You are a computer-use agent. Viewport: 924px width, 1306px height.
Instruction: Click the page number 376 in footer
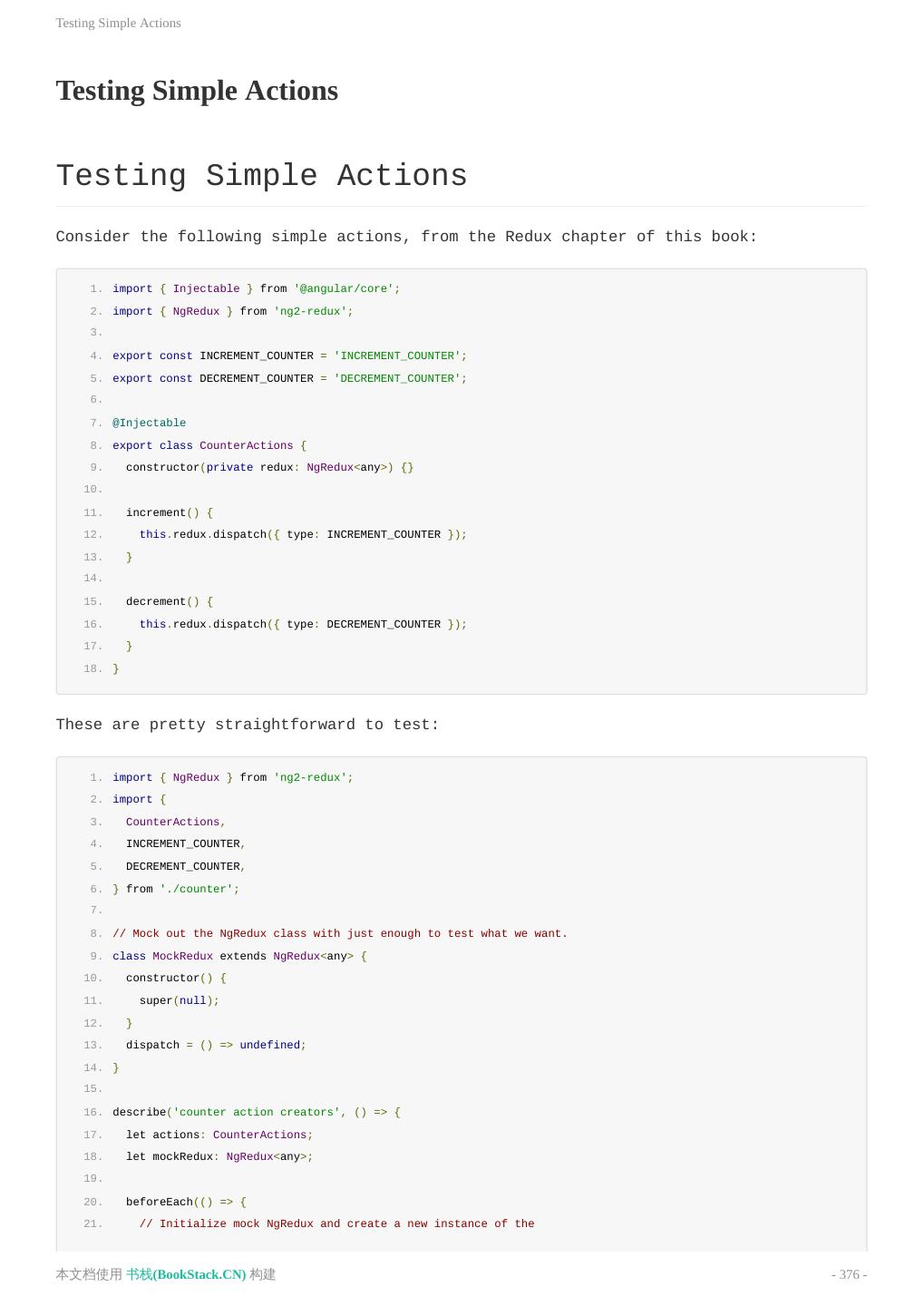point(849,1274)
